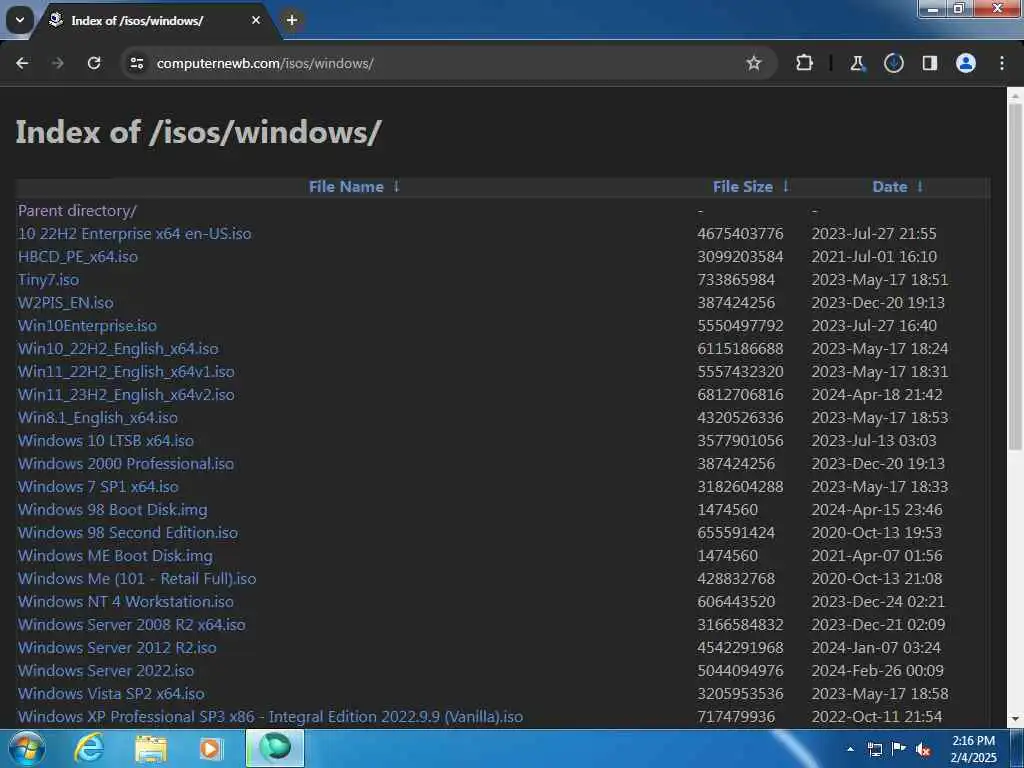Expand the tab search dropdown
The height and width of the screenshot is (768, 1024).
point(20,20)
